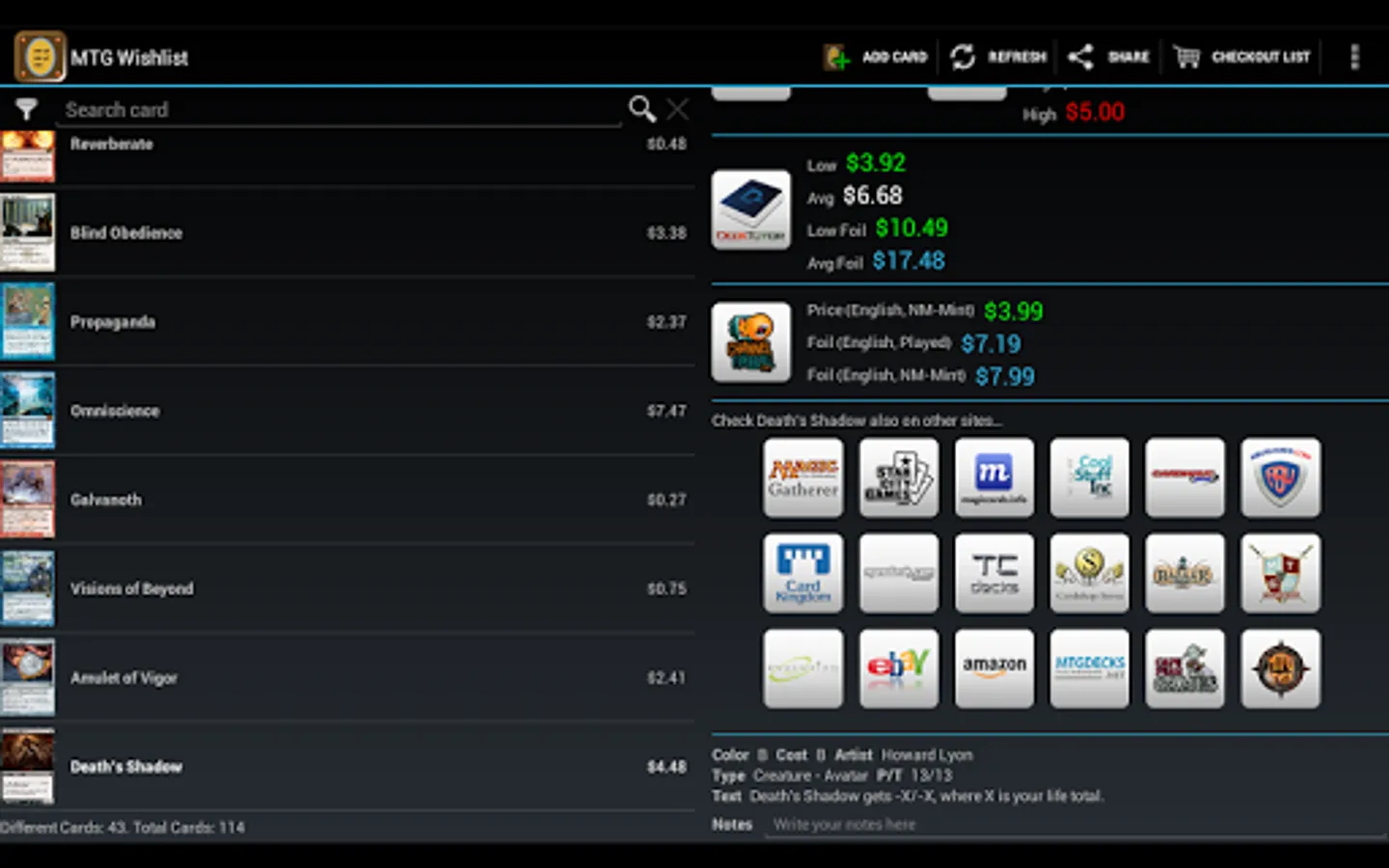Share the wishlist via Share button
Screen dimensions: 1389x868
click(x=1108, y=57)
